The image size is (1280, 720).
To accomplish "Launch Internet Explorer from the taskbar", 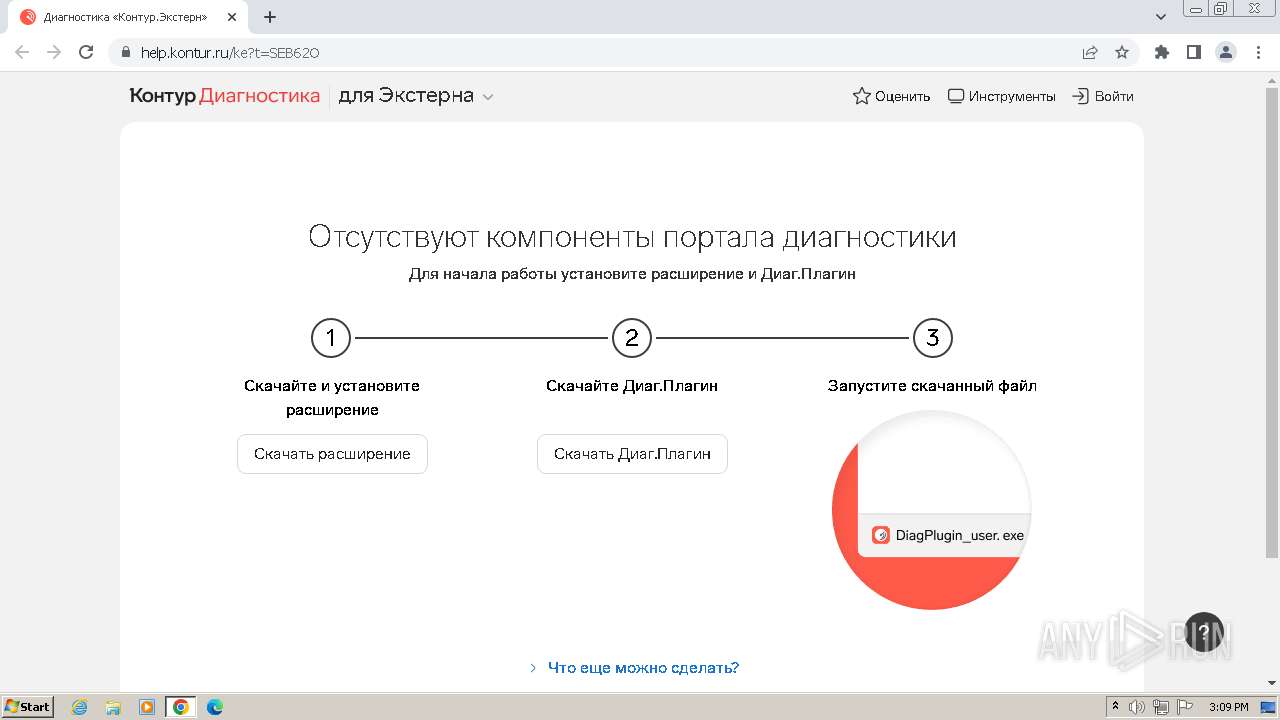I will 80,707.
